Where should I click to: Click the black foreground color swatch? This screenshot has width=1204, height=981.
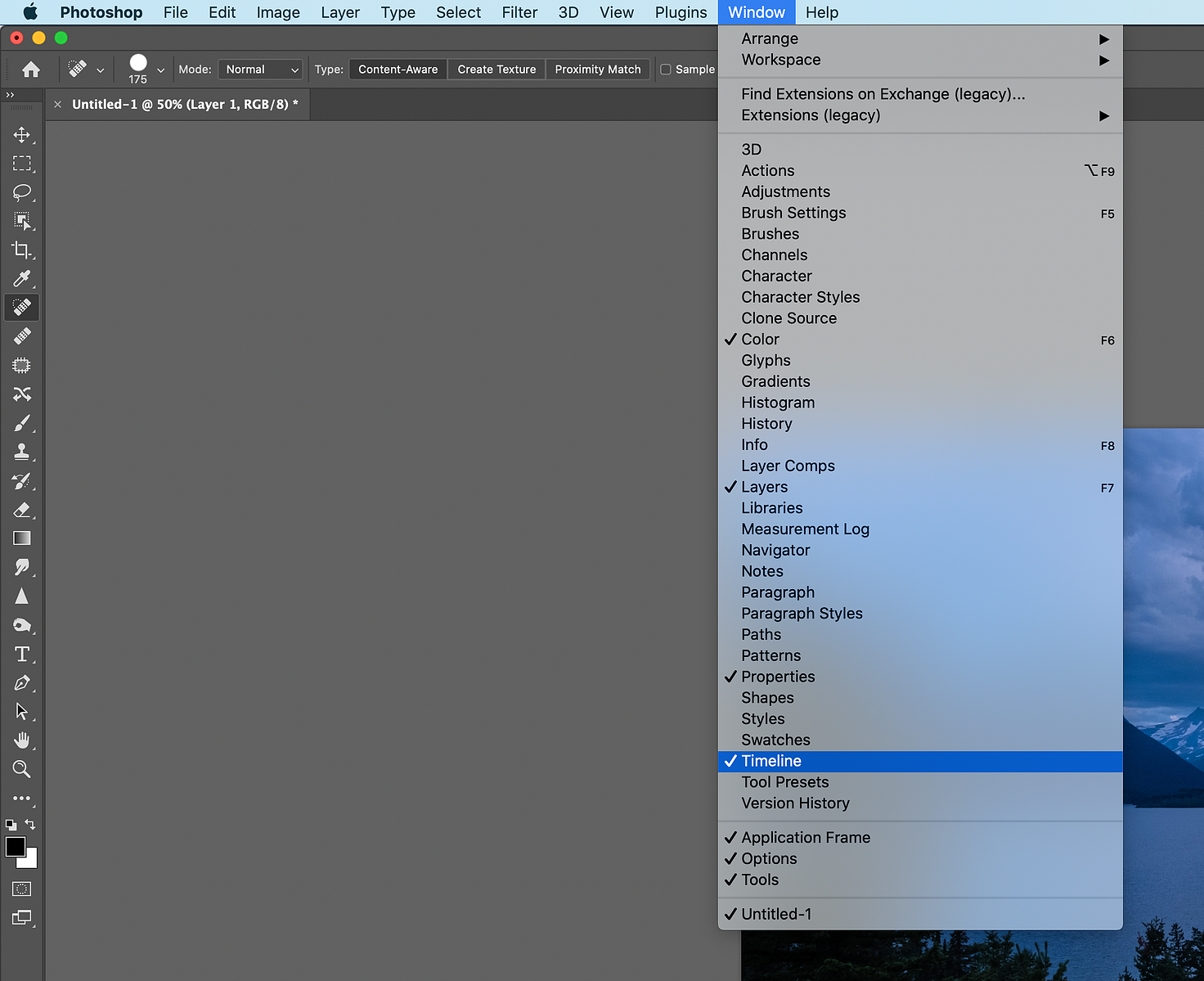[x=15, y=847]
